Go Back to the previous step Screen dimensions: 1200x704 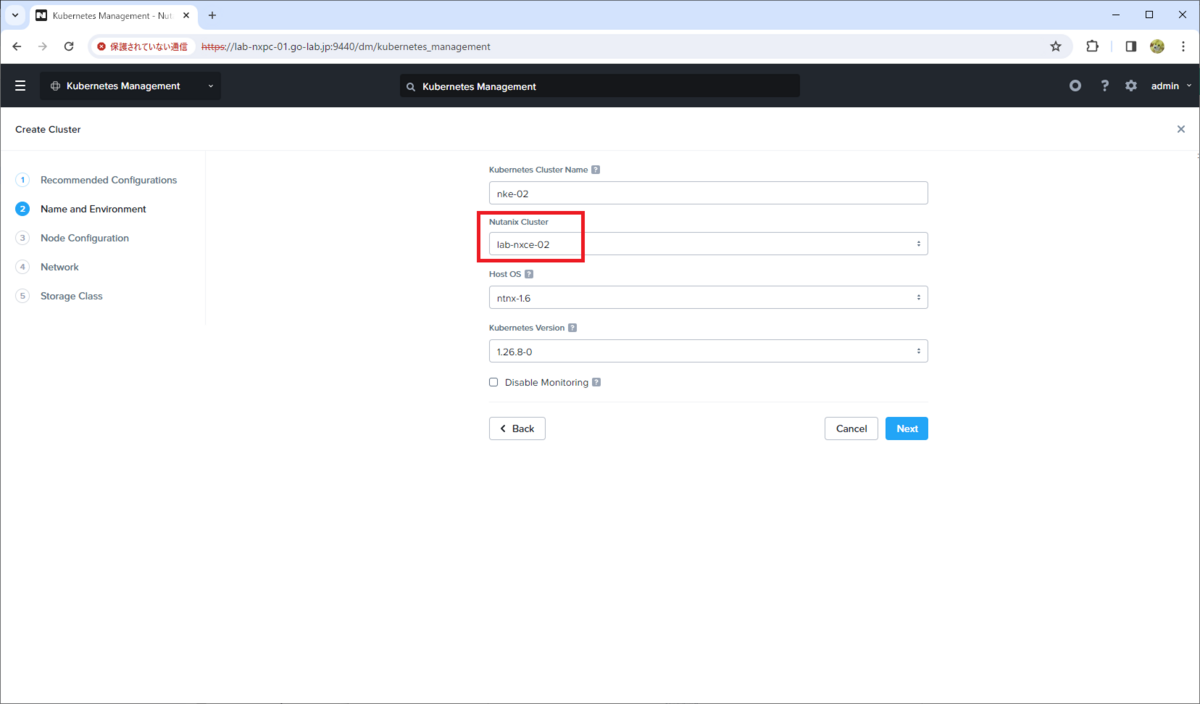[517, 428]
